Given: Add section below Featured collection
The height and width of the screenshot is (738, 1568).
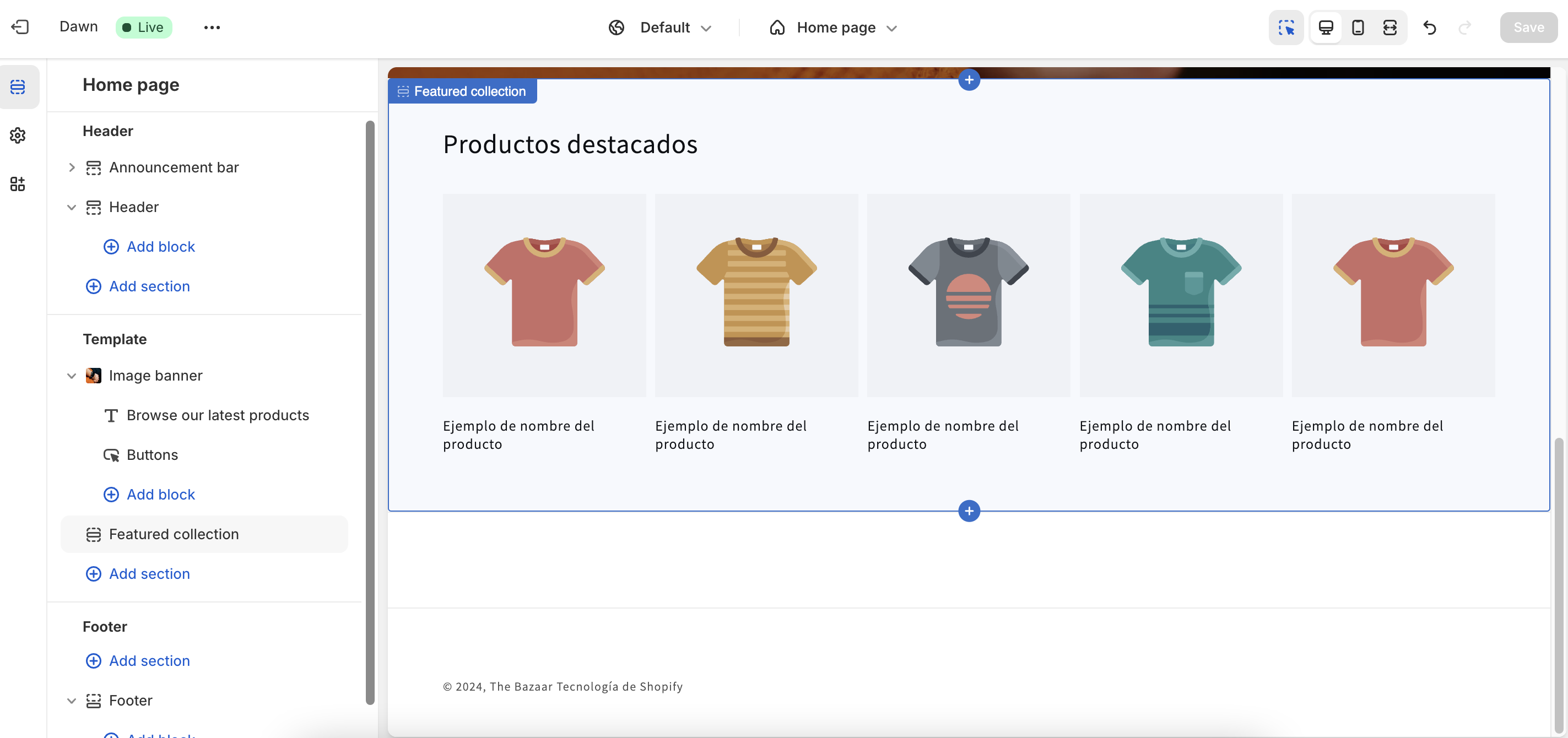Looking at the screenshot, I should click(969, 511).
